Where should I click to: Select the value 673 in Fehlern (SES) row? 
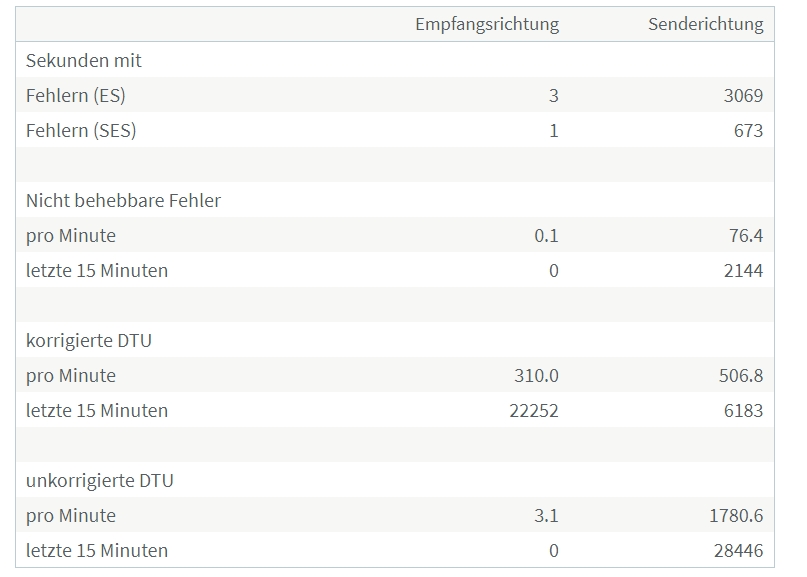coord(748,130)
